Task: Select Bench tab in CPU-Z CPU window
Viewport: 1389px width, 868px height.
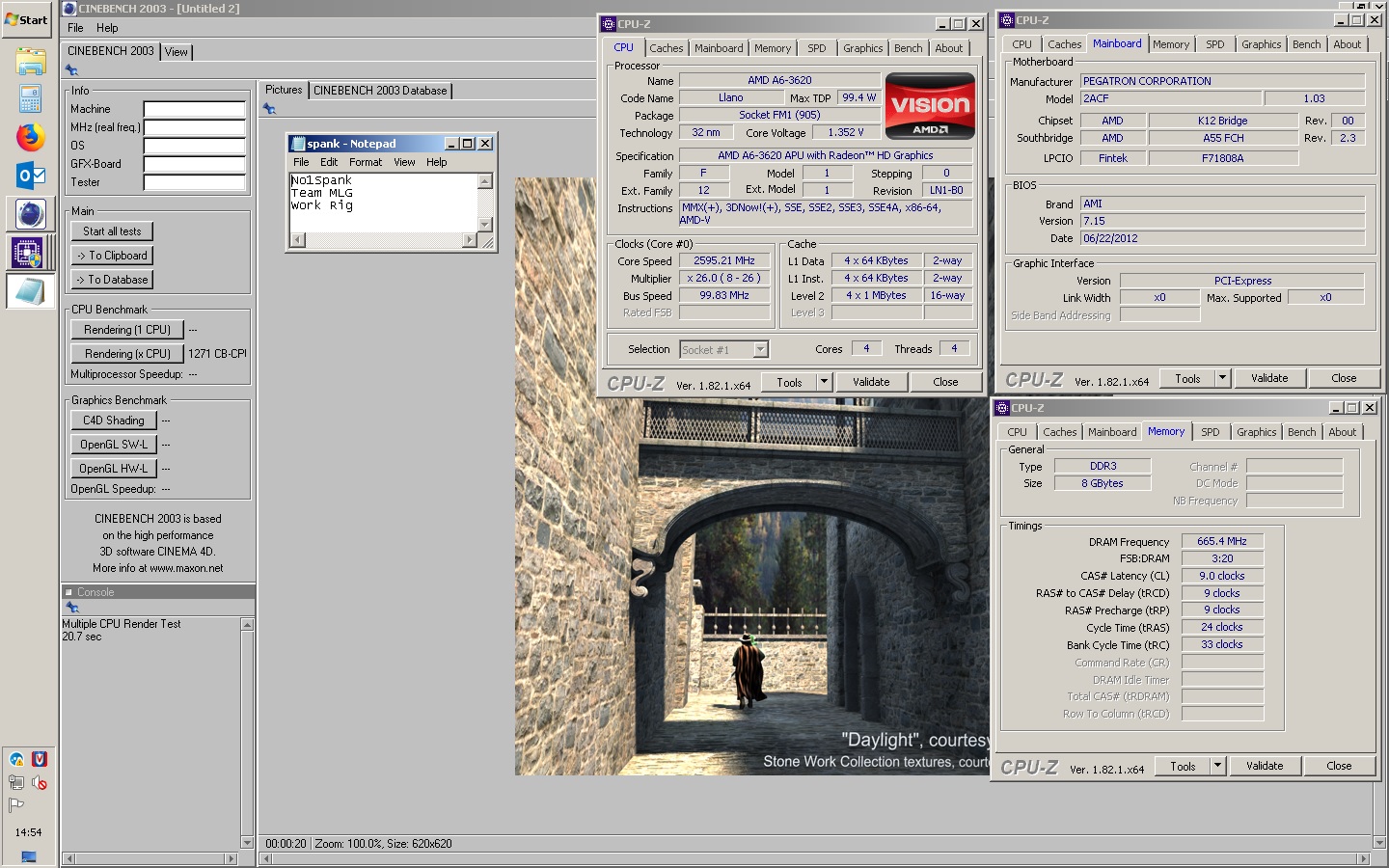Action: click(908, 48)
